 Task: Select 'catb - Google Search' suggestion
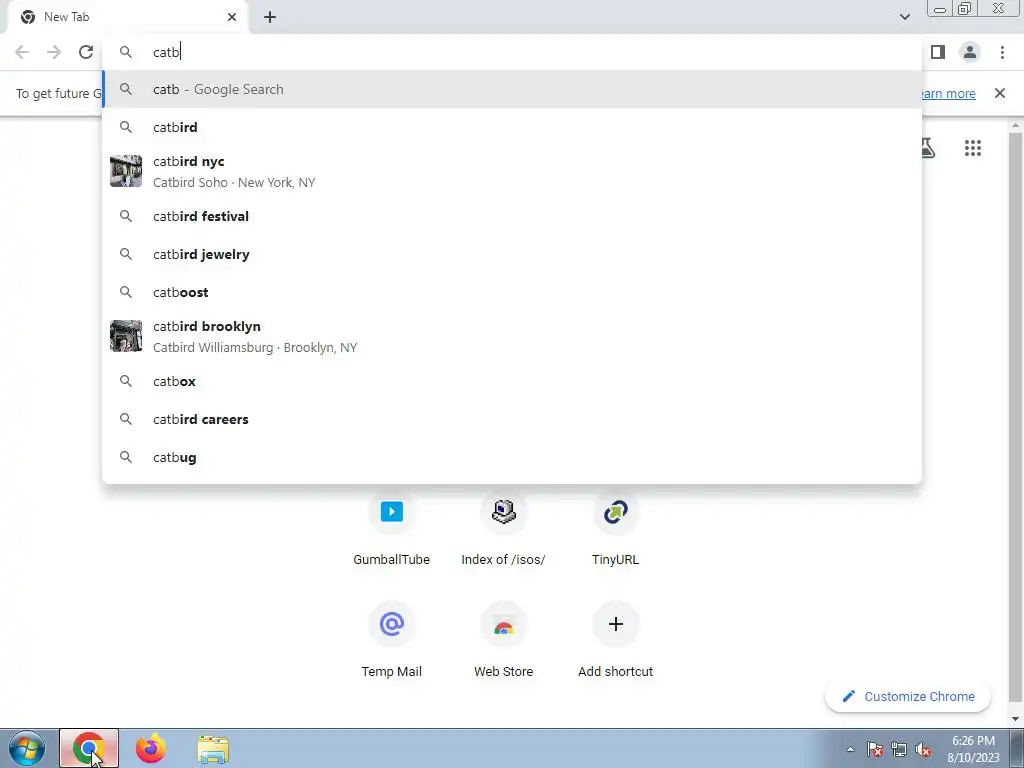pos(512,89)
